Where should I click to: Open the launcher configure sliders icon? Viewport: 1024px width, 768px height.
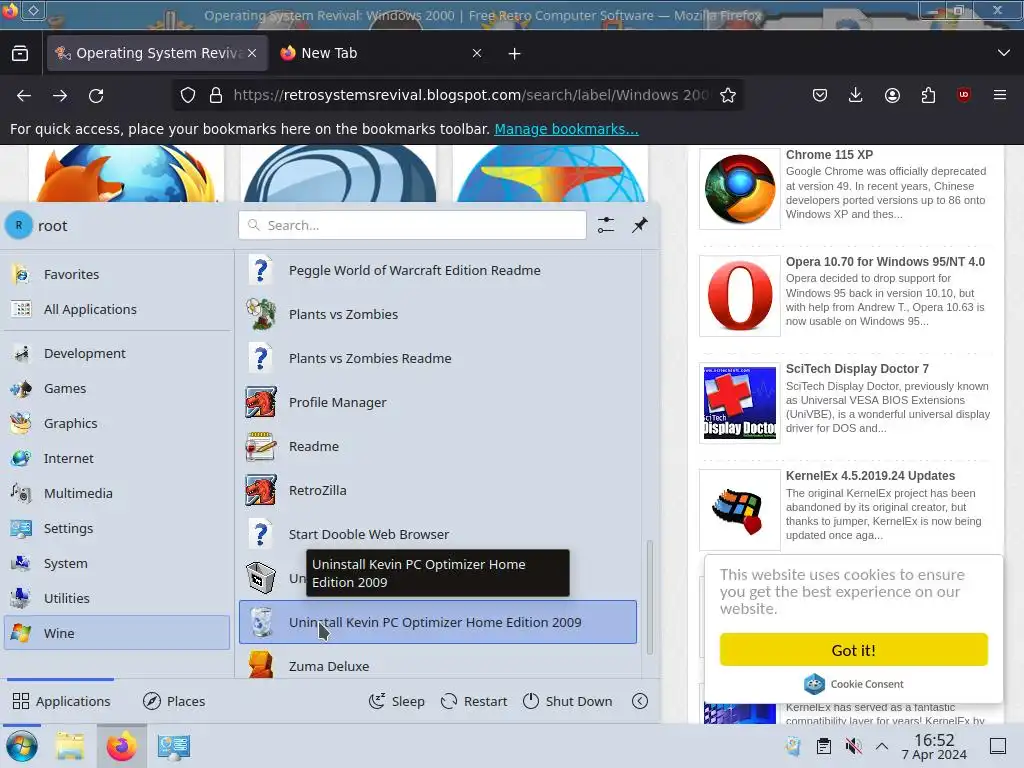(x=606, y=225)
